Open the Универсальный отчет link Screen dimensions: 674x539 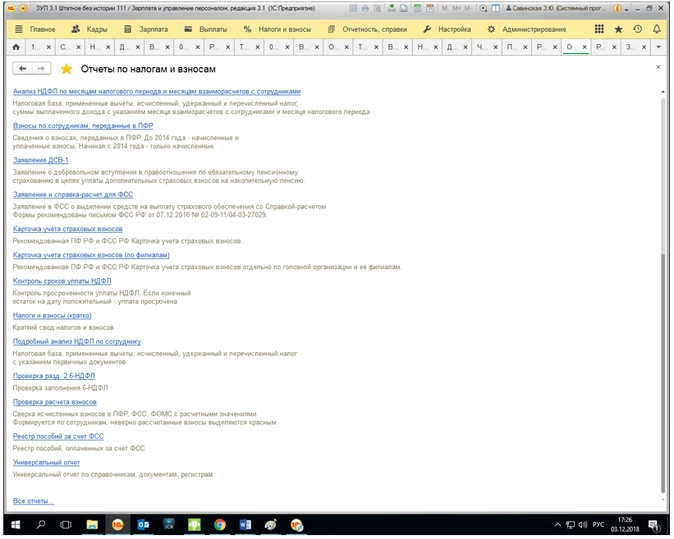click(46, 462)
